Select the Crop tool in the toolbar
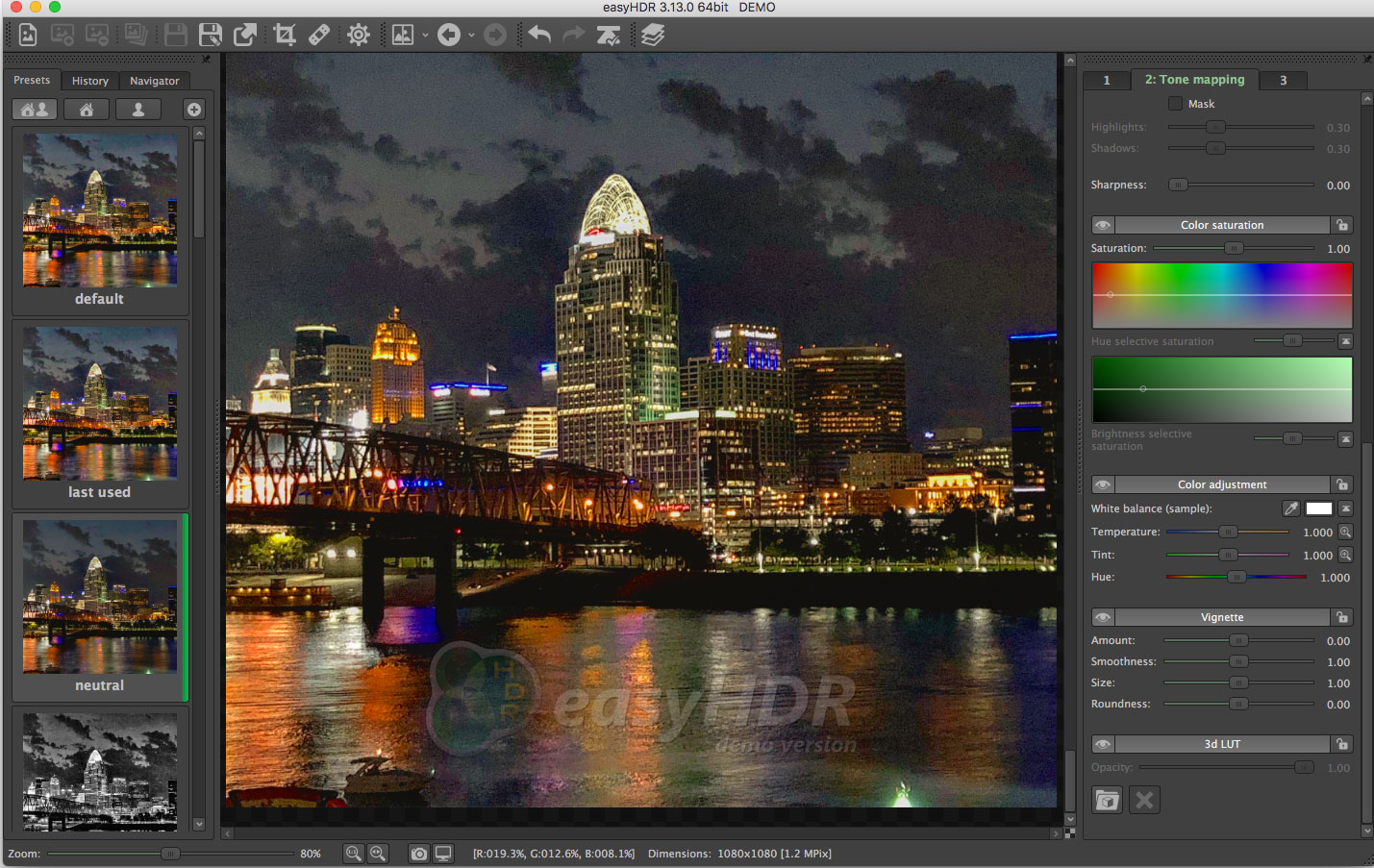 pyautogui.click(x=285, y=36)
